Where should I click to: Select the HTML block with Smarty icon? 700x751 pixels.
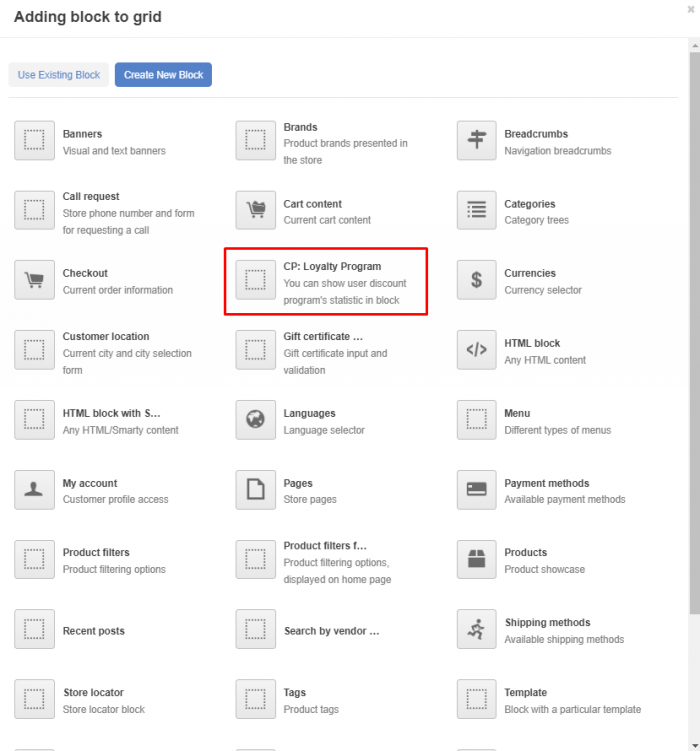pos(34,420)
